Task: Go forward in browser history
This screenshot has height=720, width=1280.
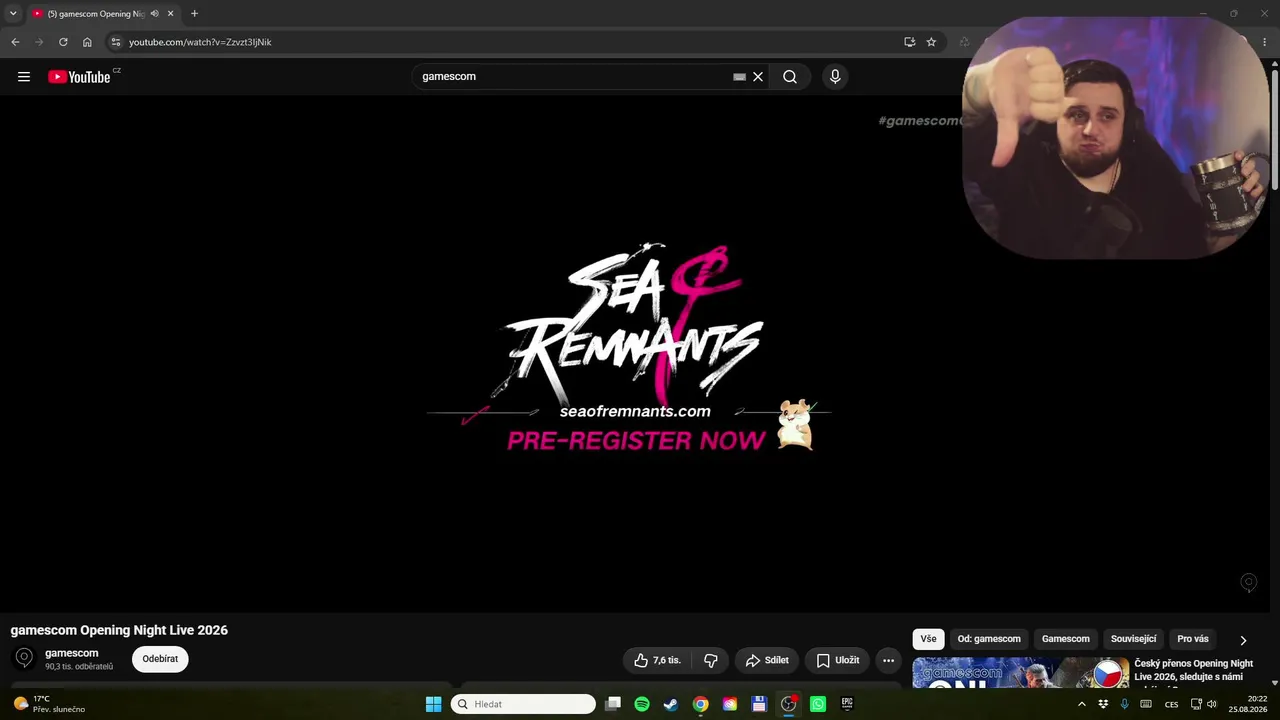Action: [x=39, y=42]
